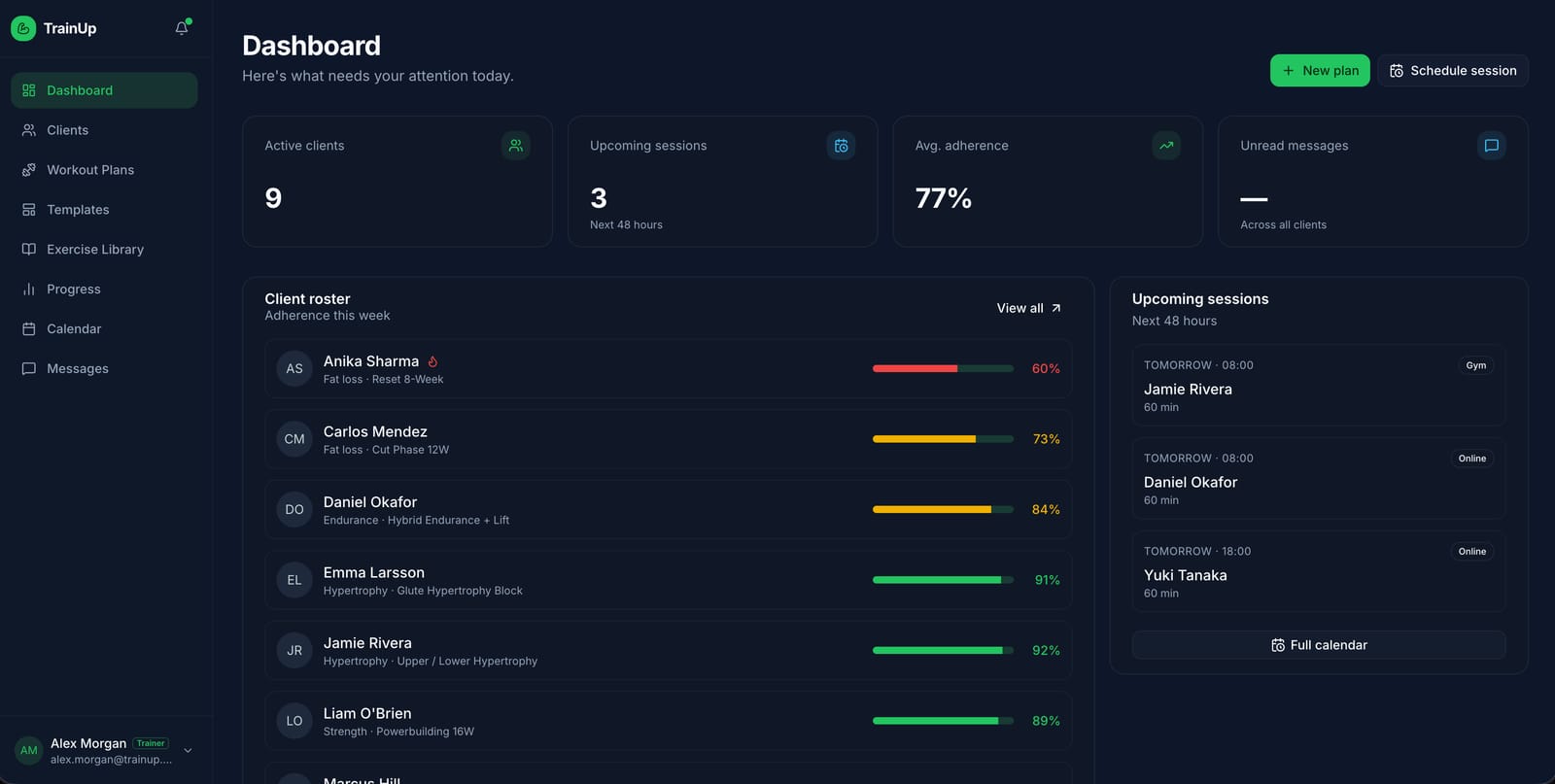Open the View all roster link
The height and width of the screenshot is (784, 1555).
pyautogui.click(x=1029, y=308)
